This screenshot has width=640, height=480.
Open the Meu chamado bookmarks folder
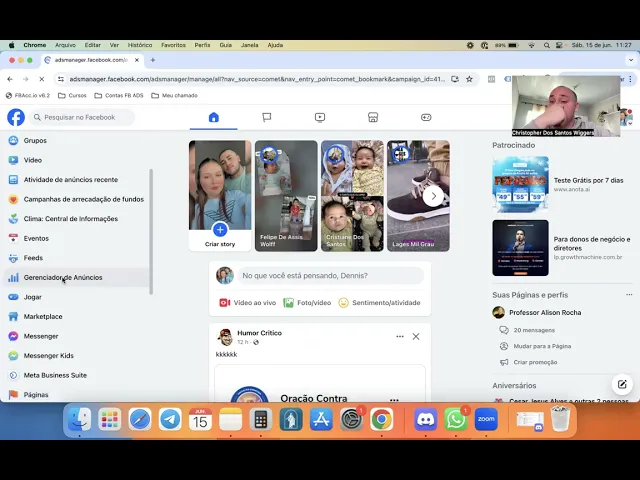174,96
